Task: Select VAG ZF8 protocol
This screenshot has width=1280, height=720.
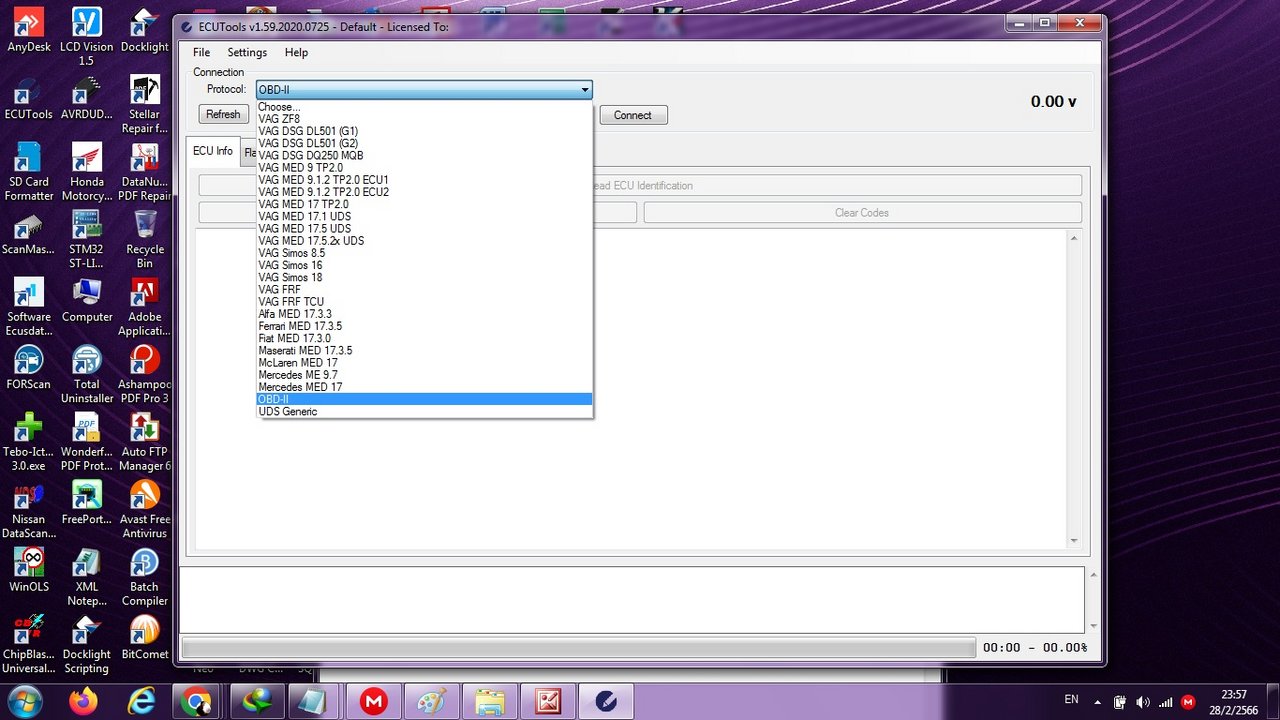Action: [424, 119]
